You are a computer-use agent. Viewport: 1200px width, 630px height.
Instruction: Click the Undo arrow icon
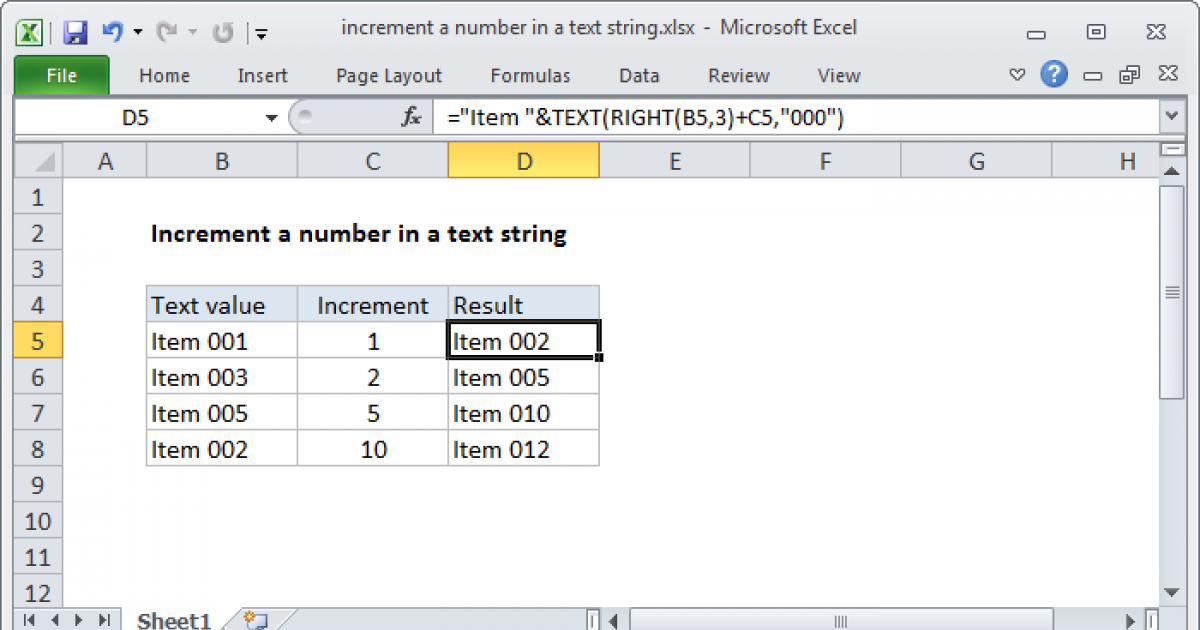point(111,32)
